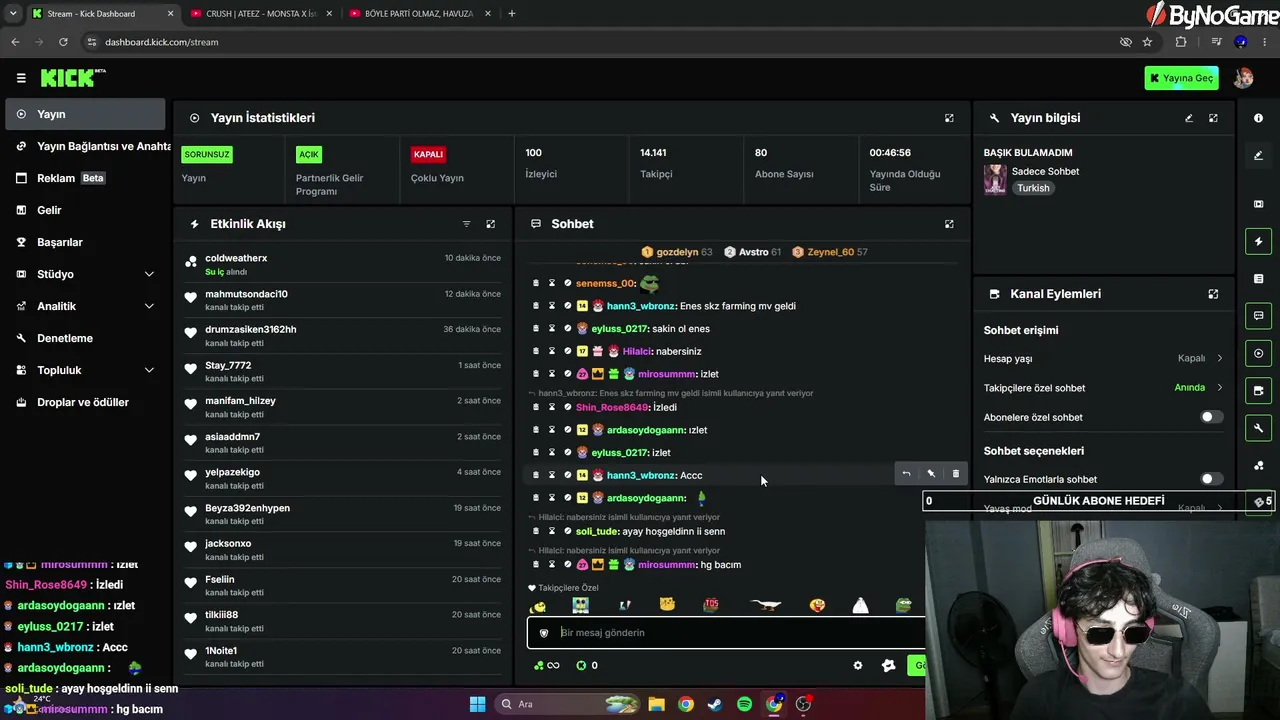The height and width of the screenshot is (720, 1280).
Task: Open the Chrome tab list dropdown
Action: (x=13, y=14)
